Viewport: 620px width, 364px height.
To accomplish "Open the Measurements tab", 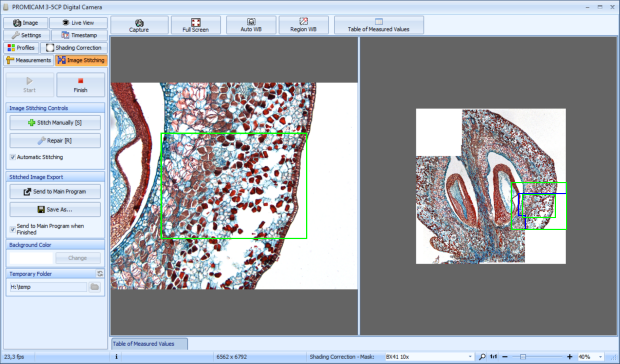I will (x=28, y=60).
